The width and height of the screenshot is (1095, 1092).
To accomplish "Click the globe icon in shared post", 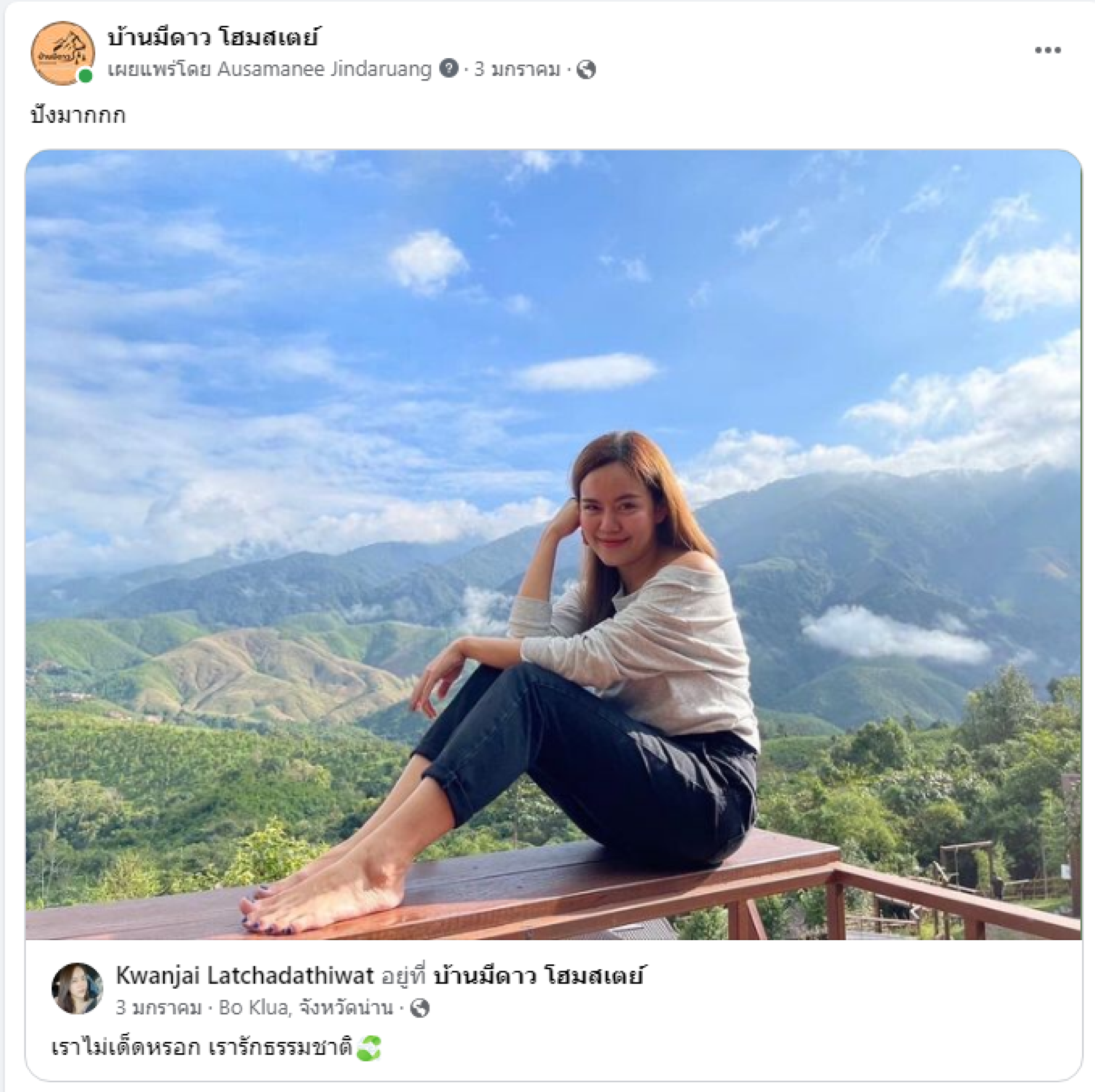I will pyautogui.click(x=420, y=1008).
